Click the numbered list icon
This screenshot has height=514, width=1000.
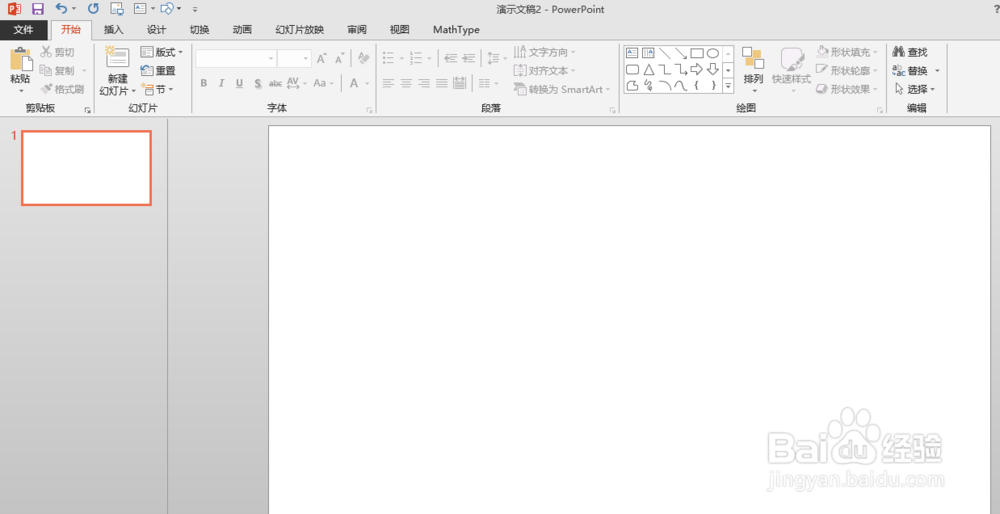(416, 59)
